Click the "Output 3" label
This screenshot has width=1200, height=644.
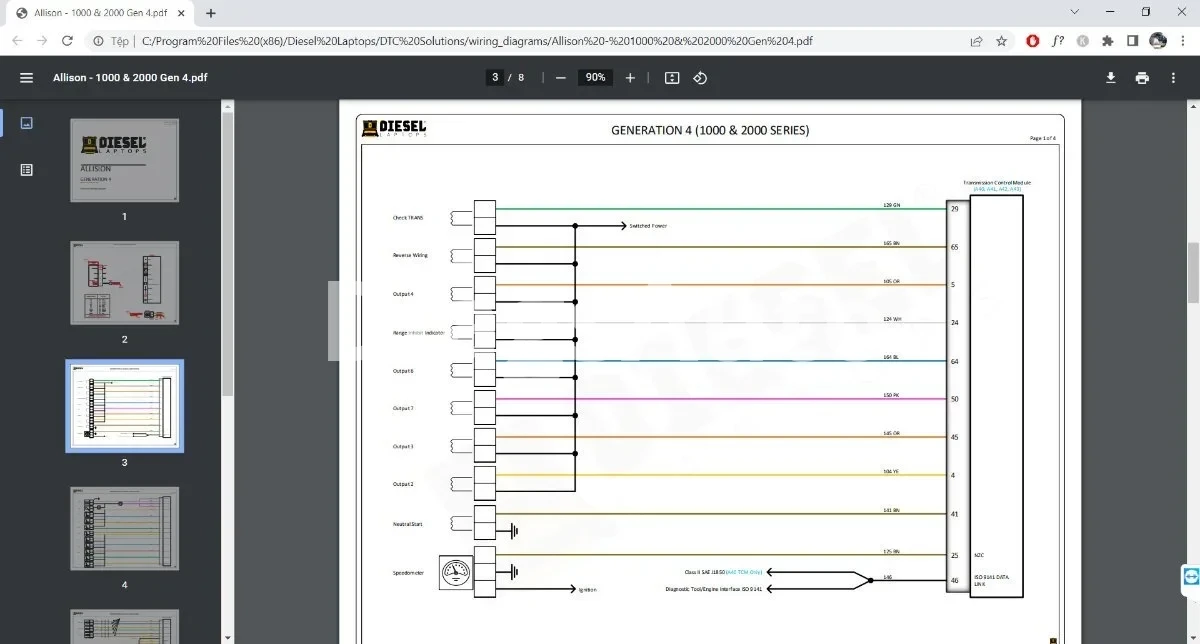pos(403,446)
